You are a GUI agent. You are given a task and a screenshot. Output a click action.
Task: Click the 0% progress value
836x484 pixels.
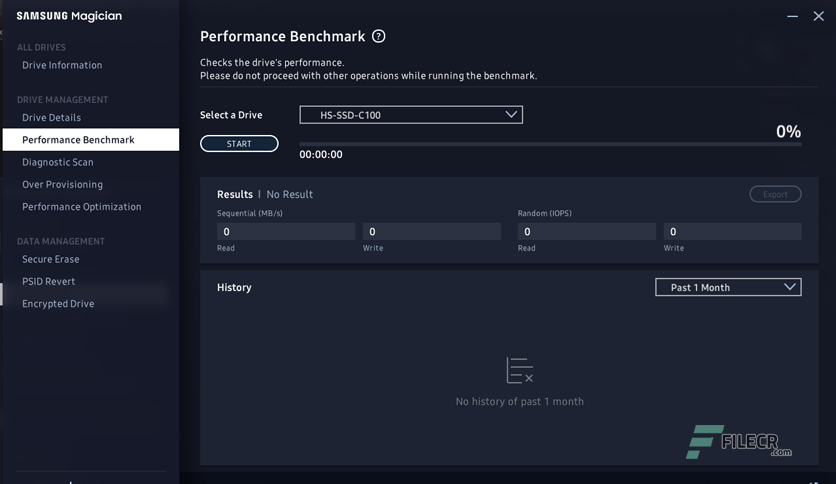tap(789, 132)
